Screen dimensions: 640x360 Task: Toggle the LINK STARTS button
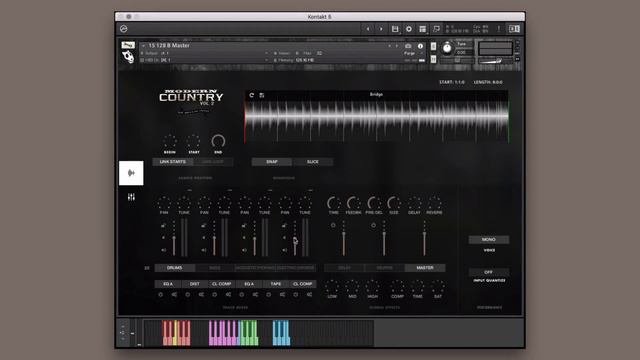click(x=173, y=162)
